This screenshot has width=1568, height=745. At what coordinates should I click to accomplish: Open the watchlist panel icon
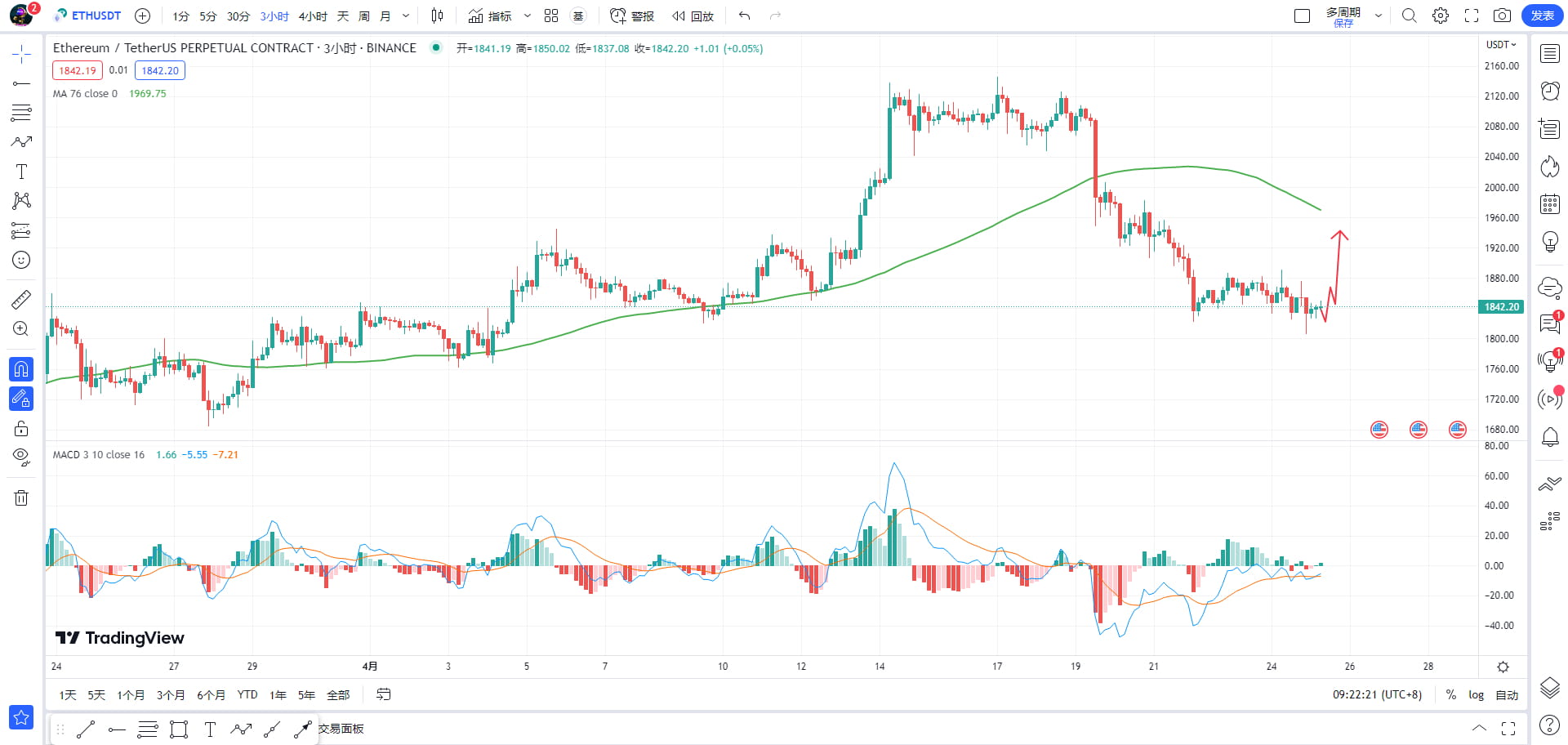[x=1550, y=54]
